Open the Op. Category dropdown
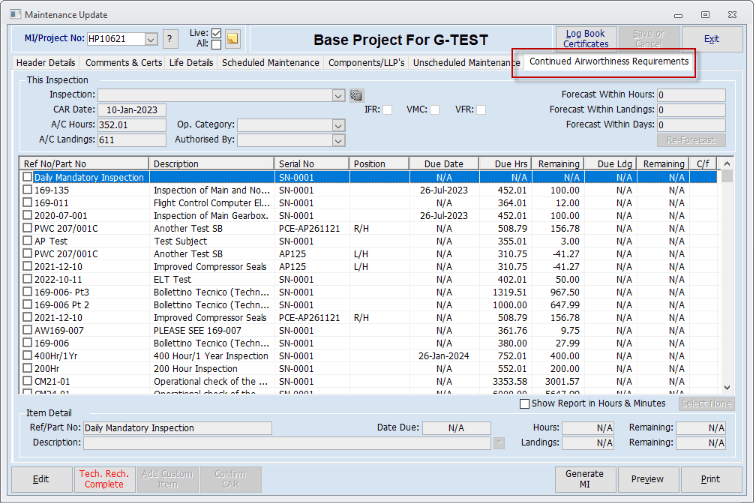 pyautogui.click(x=339, y=126)
